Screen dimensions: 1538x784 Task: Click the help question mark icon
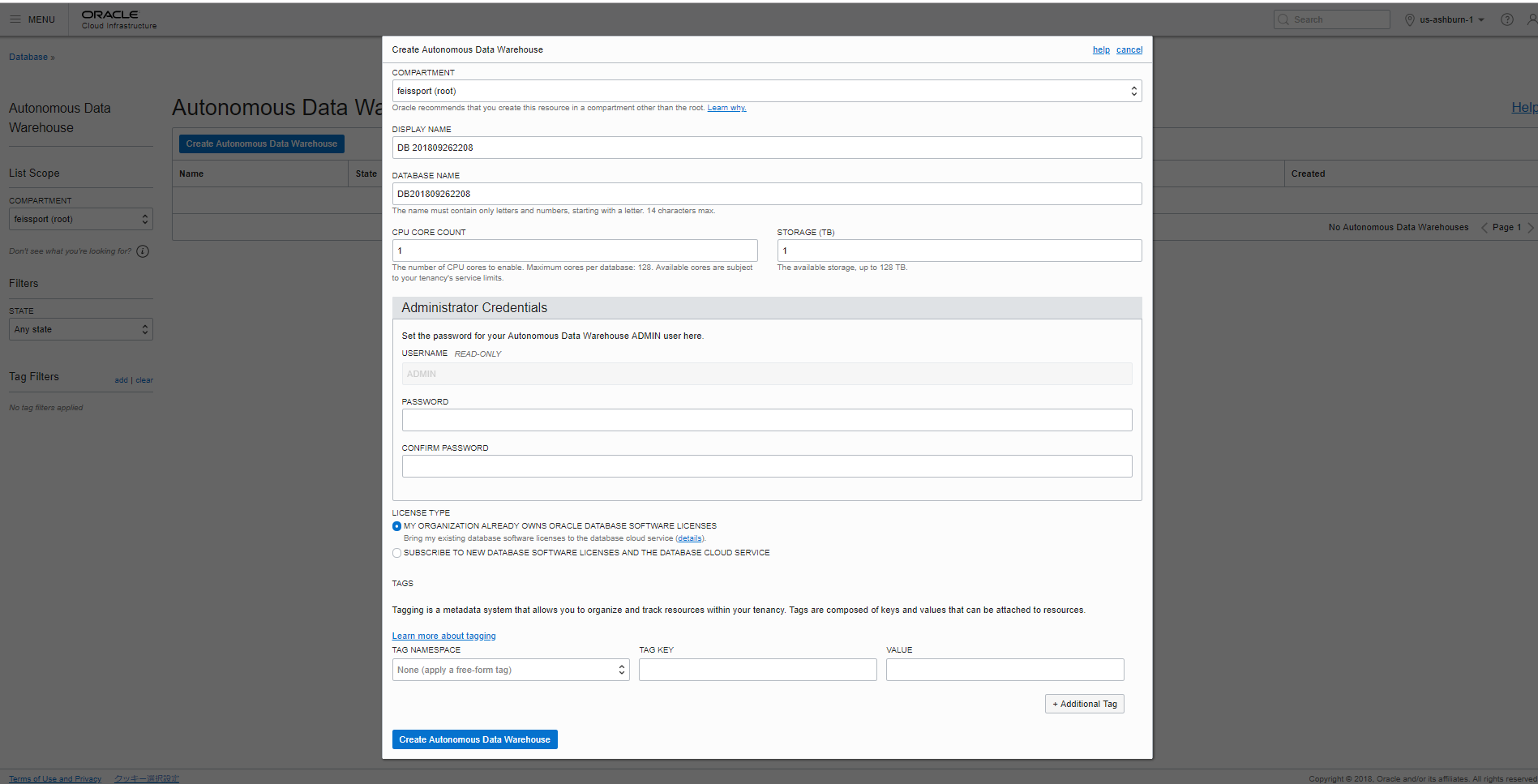coord(1506,19)
